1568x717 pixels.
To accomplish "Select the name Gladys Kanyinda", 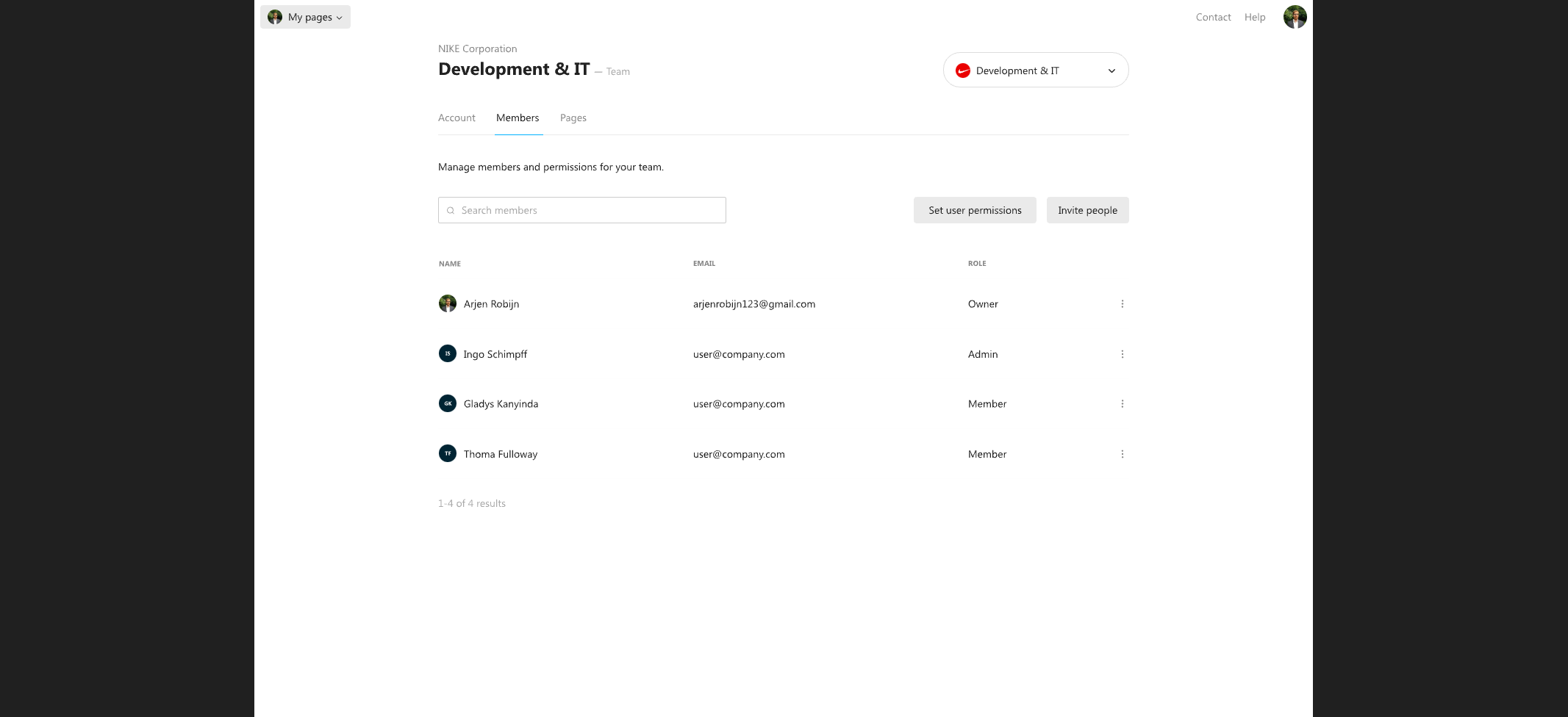I will 501,404.
